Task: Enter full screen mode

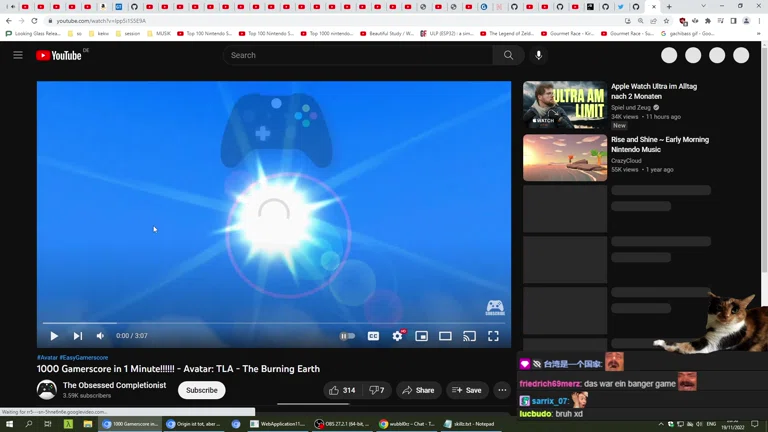Action: click(x=493, y=336)
